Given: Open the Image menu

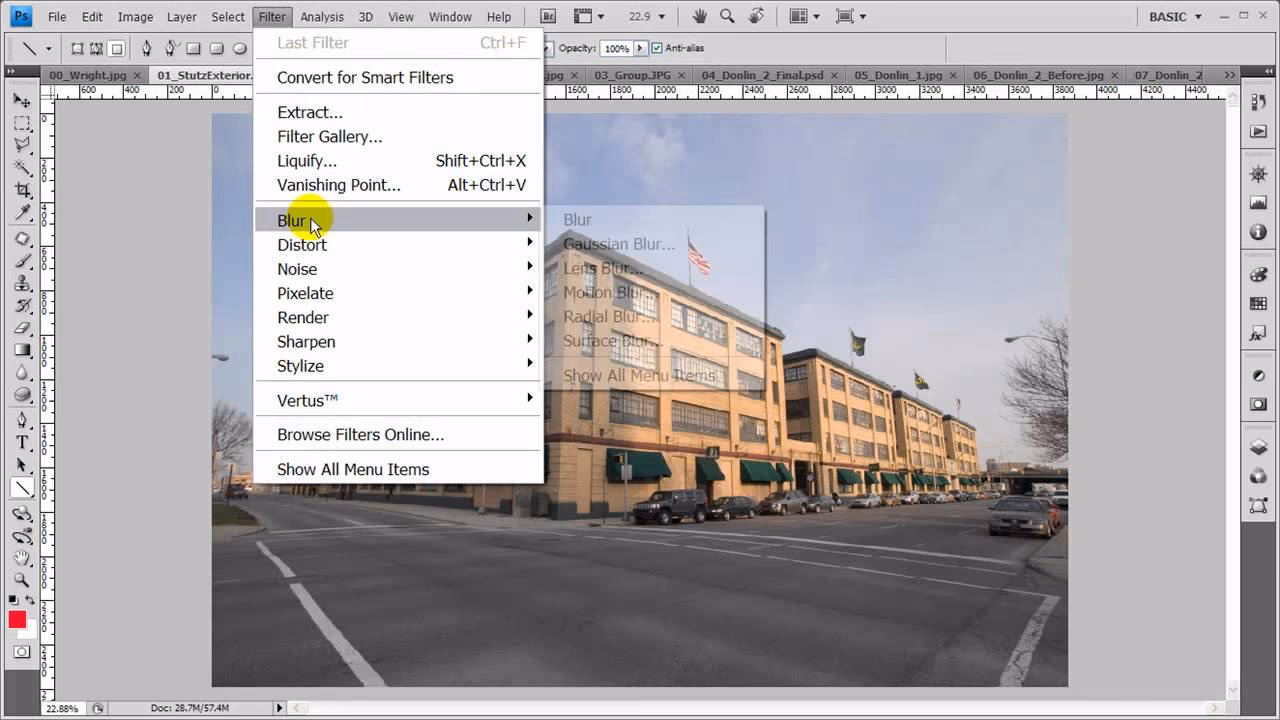Looking at the screenshot, I should click(x=135, y=16).
